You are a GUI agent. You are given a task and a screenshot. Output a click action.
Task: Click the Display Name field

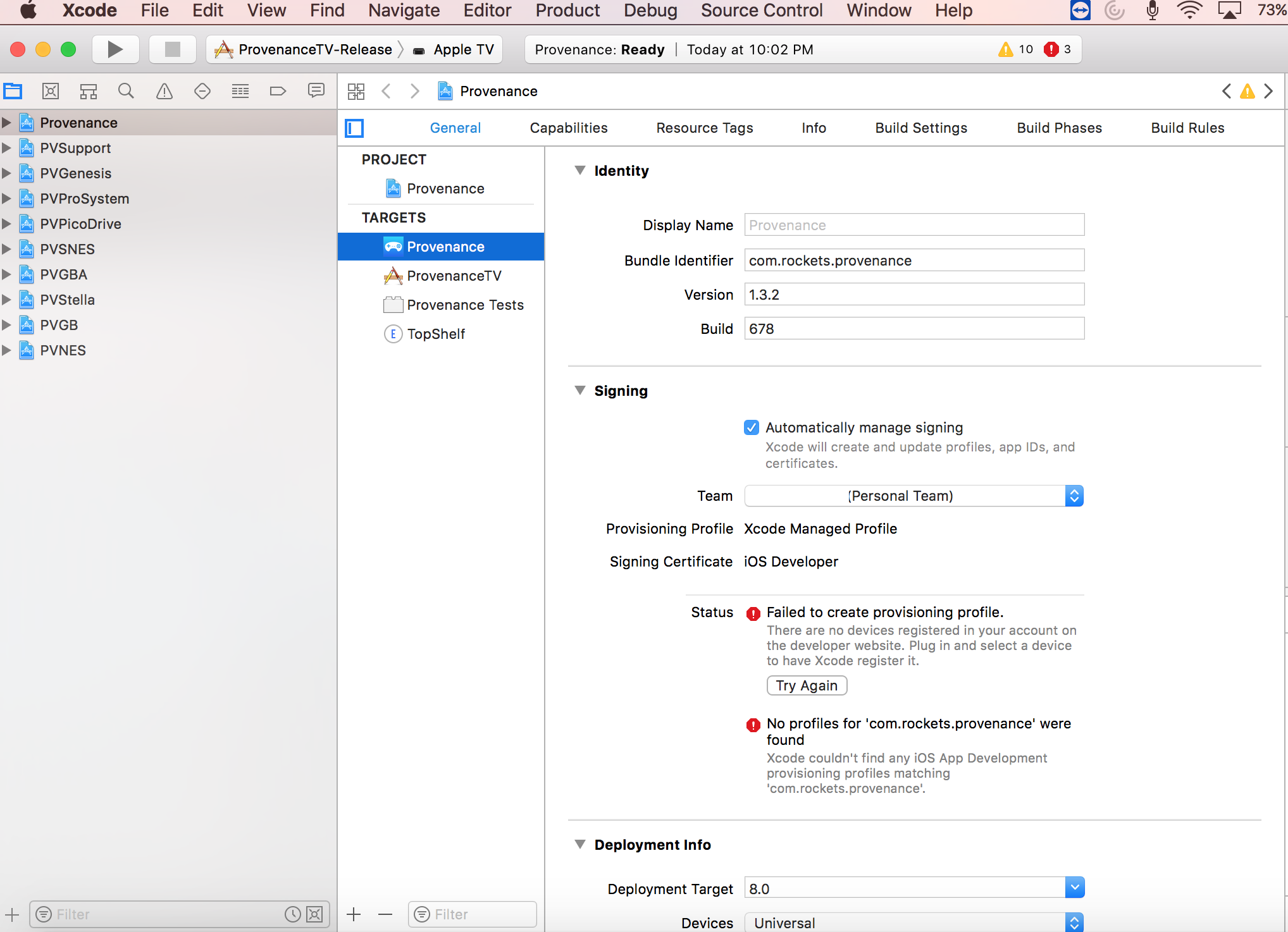click(x=914, y=224)
